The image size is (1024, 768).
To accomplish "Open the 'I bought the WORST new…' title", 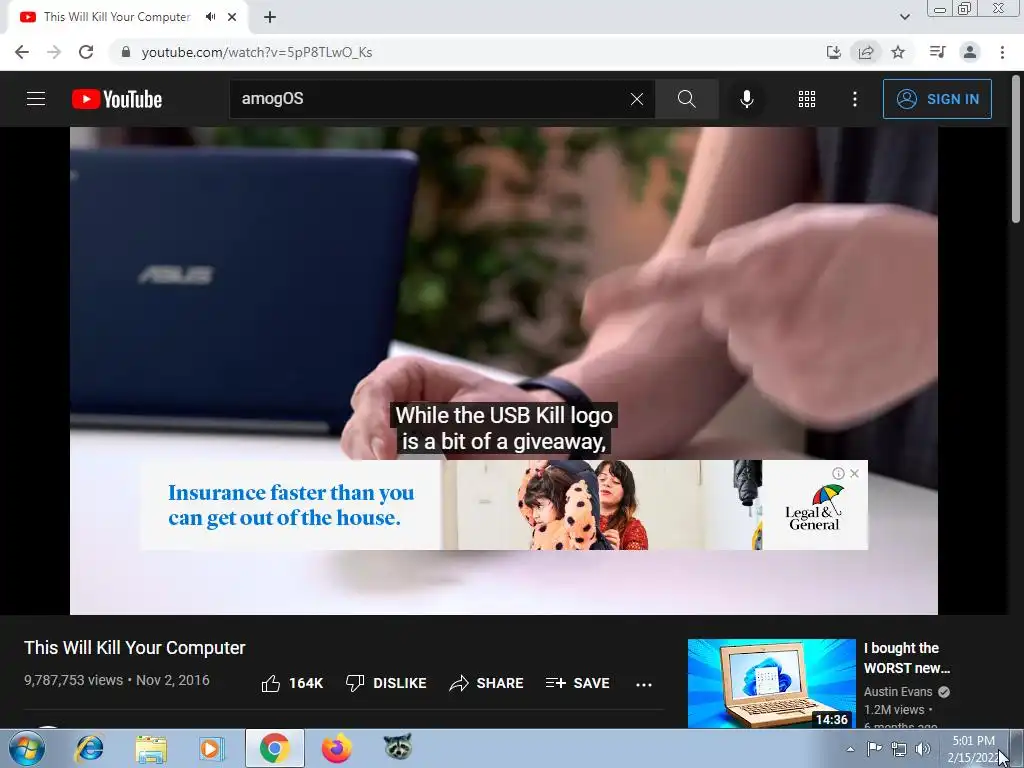I will click(906, 658).
